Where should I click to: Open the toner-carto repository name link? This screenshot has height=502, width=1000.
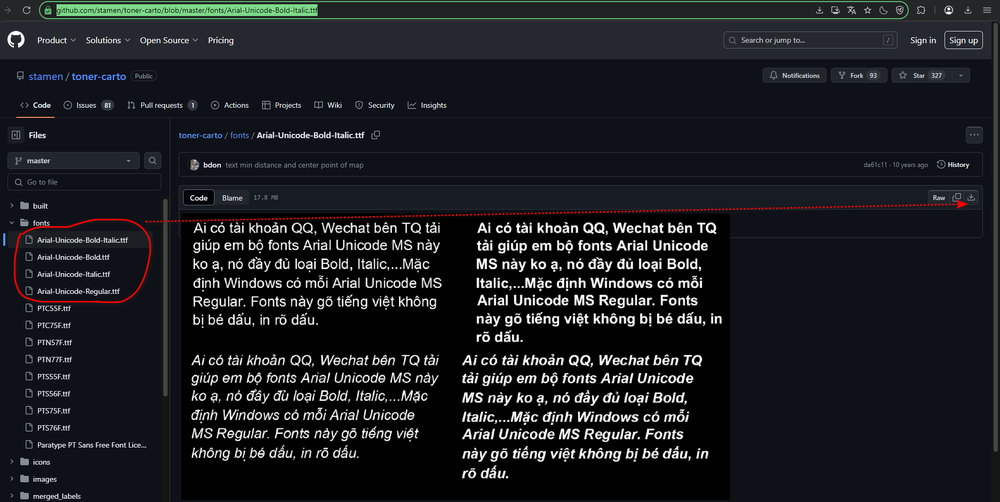click(x=99, y=77)
